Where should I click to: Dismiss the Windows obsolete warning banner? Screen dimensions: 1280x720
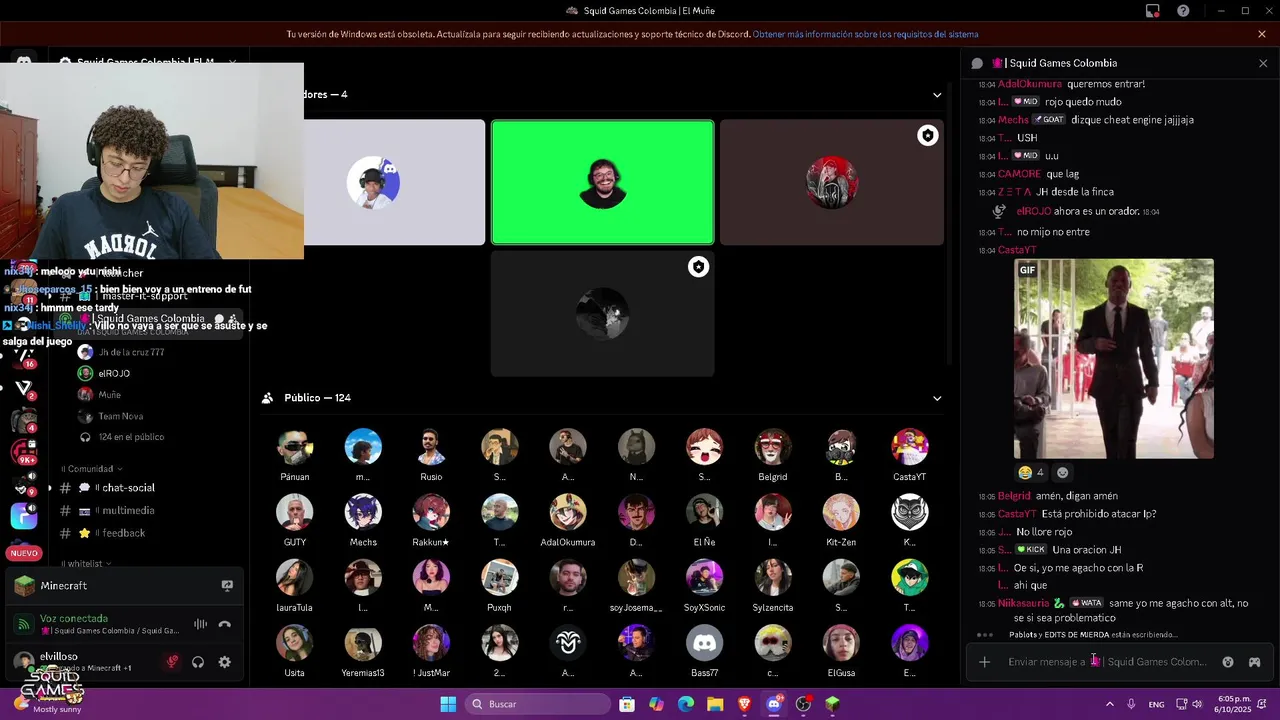coord(1262,34)
